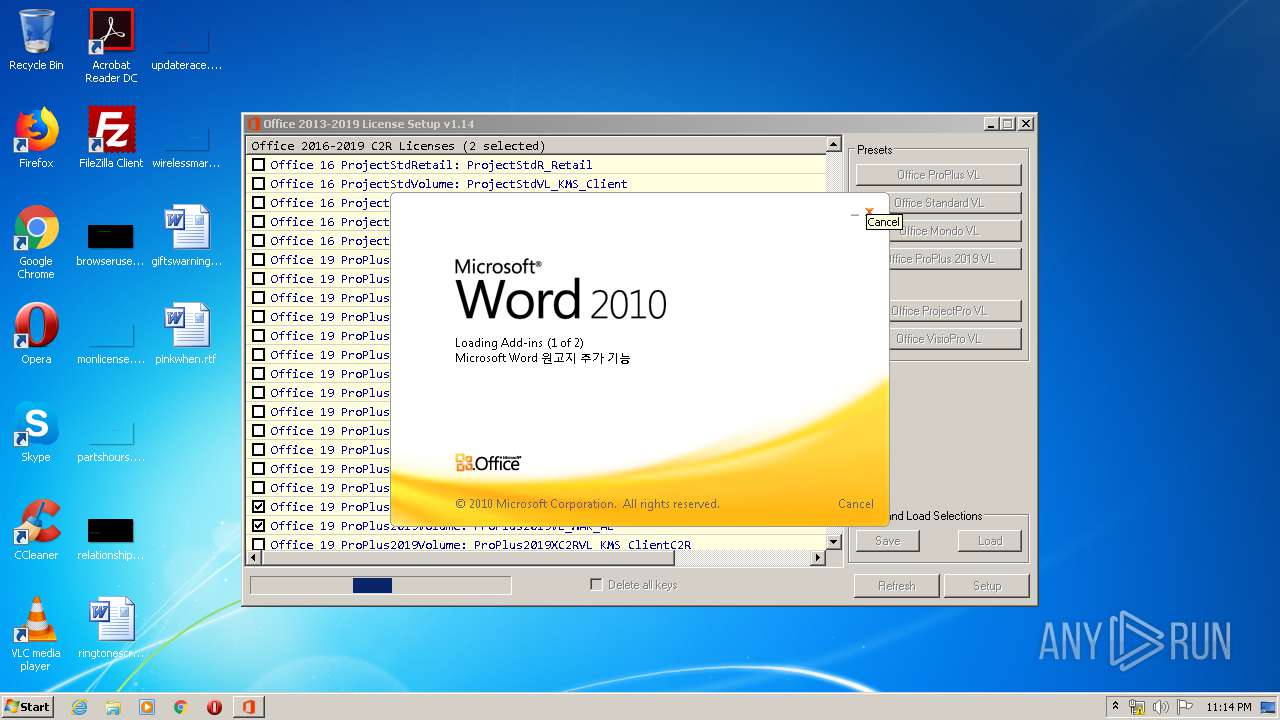Viewport: 1280px width, 720px height.
Task: Select the relationship desktop file
Action: point(111,536)
